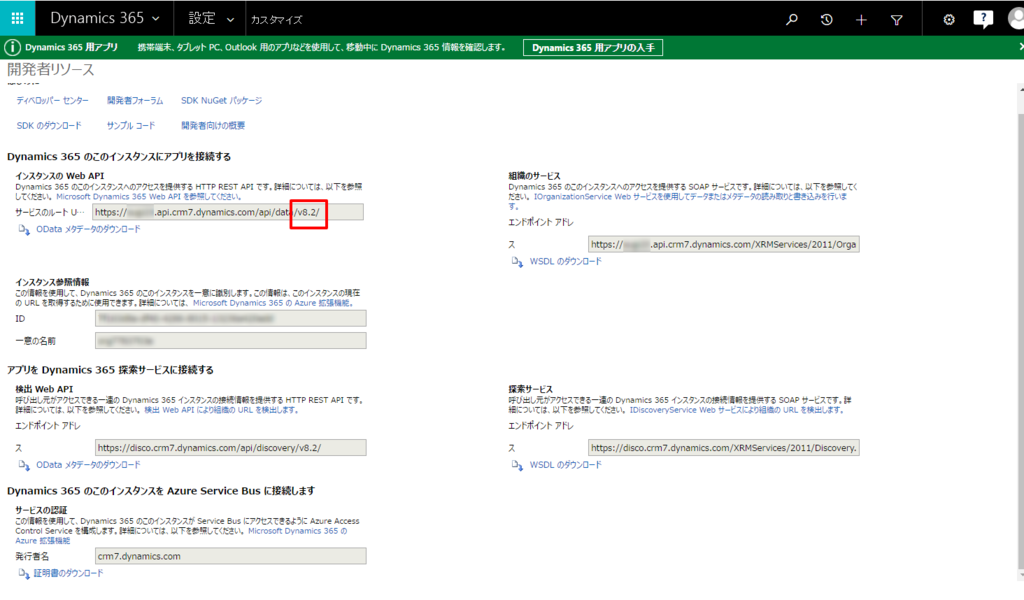
Task: Click the 開発者リソース page title
Action: click(51, 70)
